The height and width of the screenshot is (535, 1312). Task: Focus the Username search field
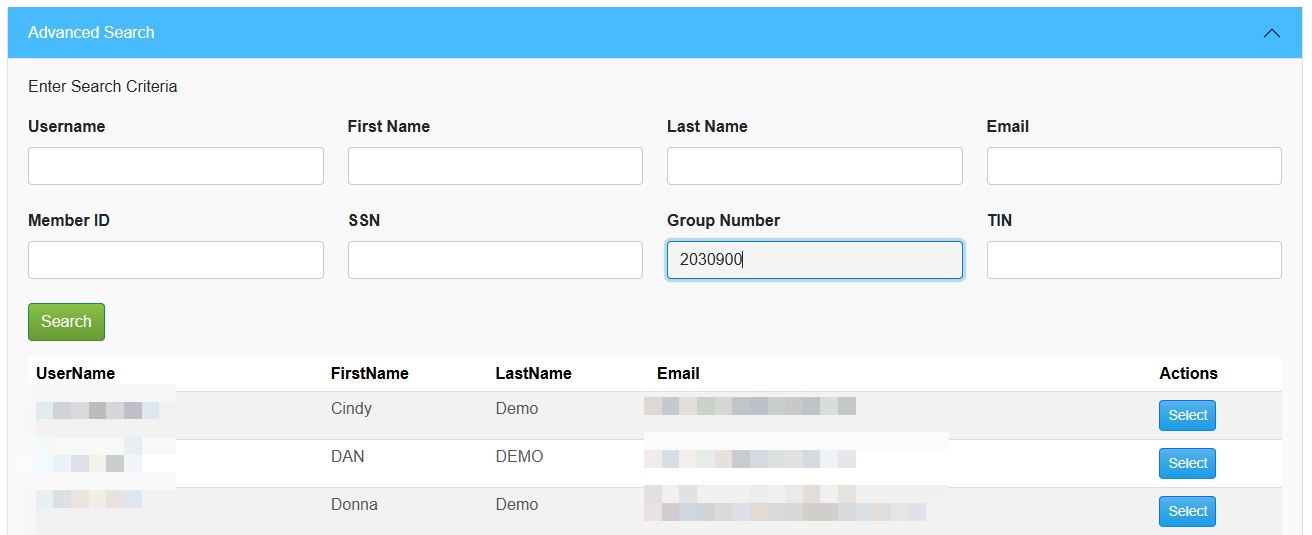tap(176, 166)
